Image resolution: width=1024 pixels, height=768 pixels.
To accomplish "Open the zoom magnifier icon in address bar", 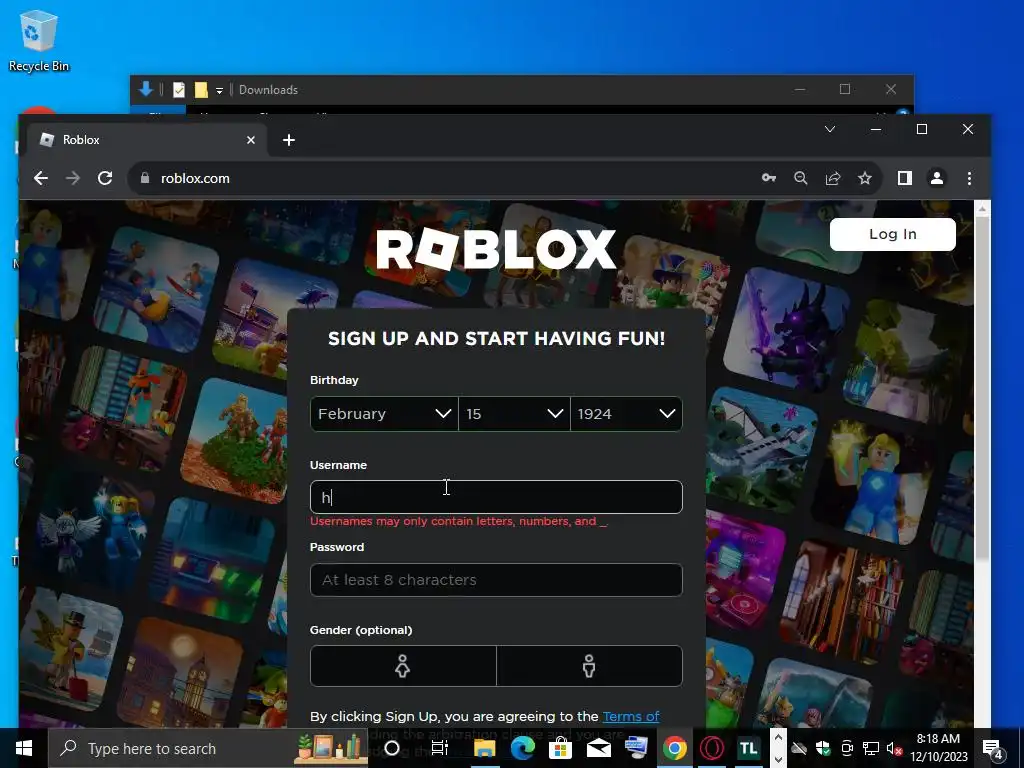I will 801,178.
